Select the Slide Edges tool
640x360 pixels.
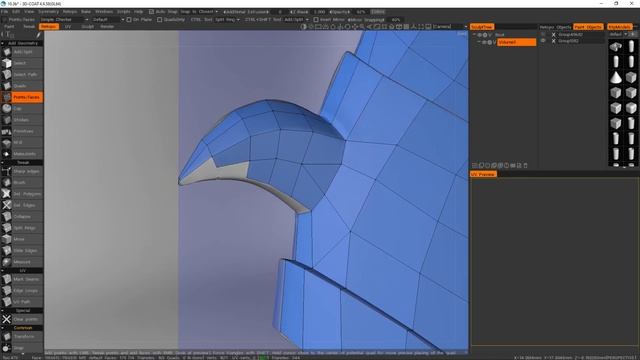click(x=22, y=251)
